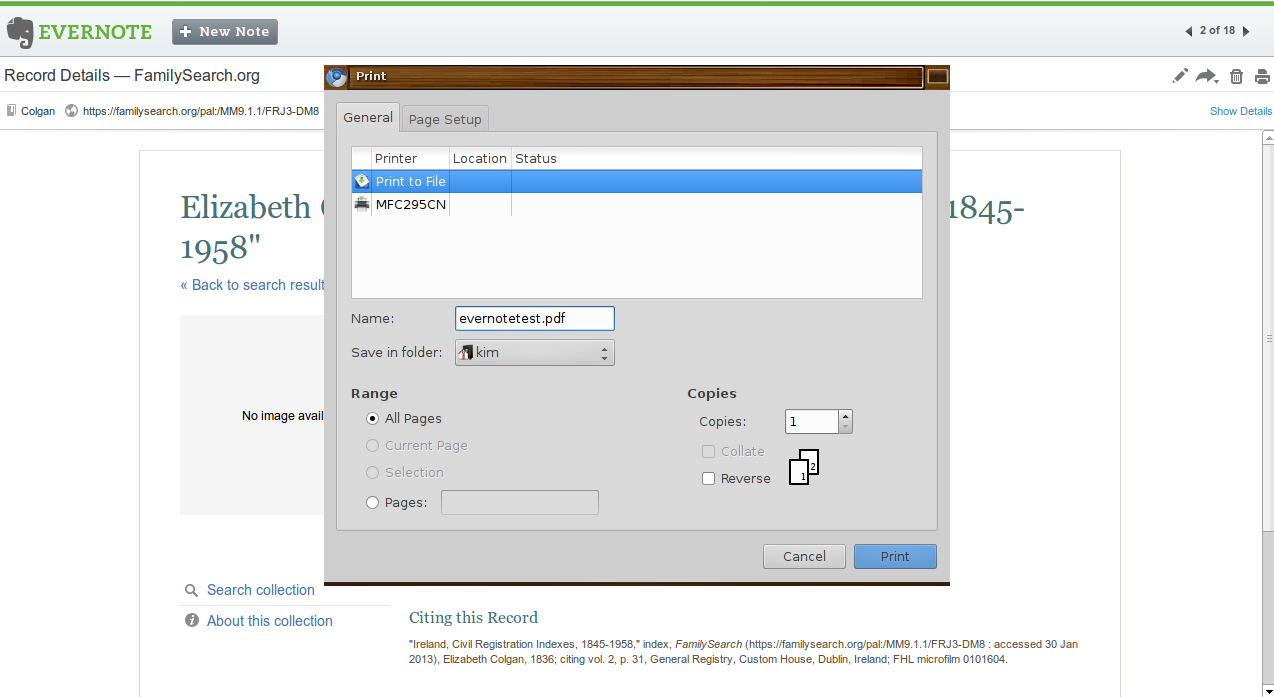Viewport: 1274px width, 697px height.
Task: Click the Citing this Record heading
Action: 473,618
